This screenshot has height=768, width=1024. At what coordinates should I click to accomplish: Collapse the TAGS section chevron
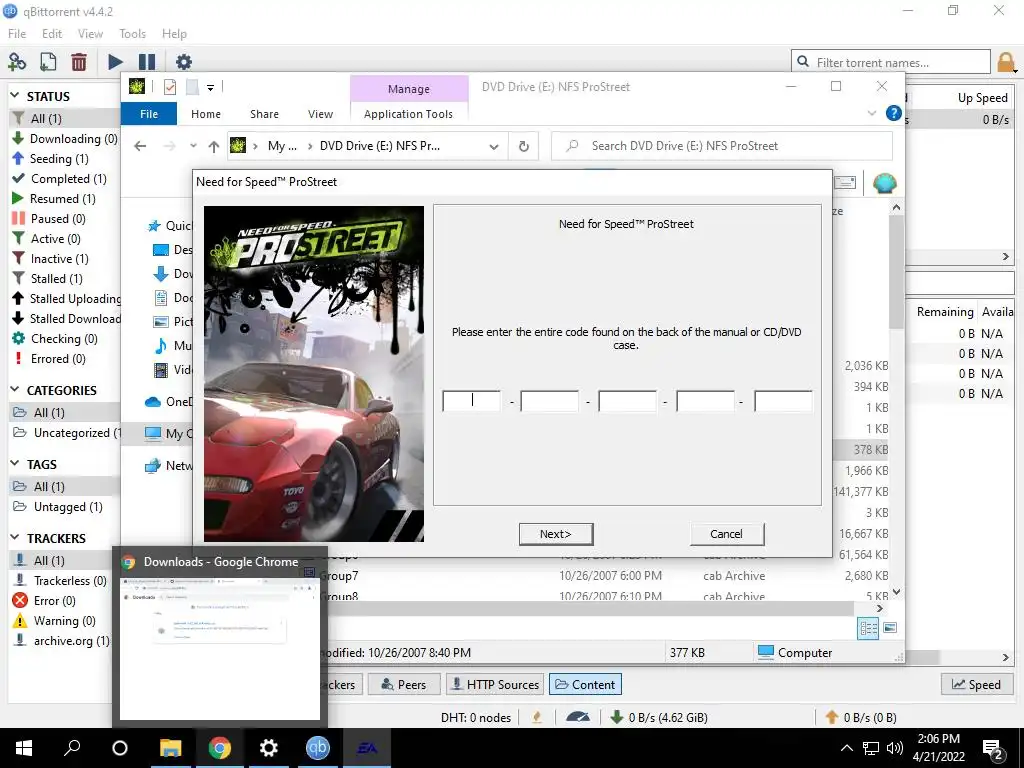point(15,464)
